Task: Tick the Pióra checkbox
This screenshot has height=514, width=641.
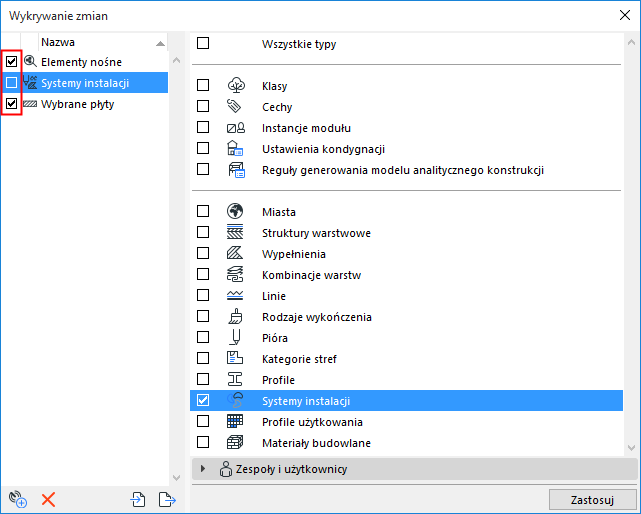Action: click(x=203, y=337)
